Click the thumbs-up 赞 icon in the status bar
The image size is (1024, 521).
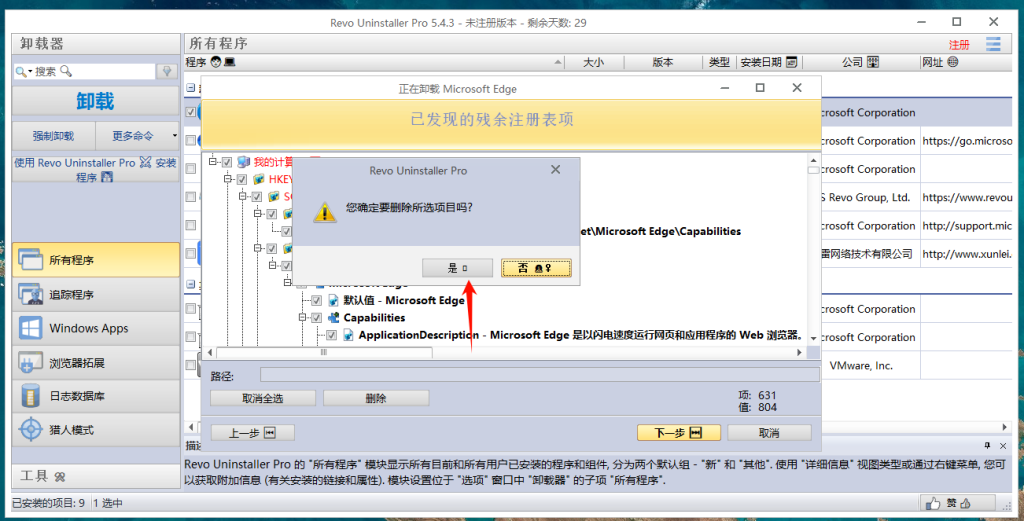[x=933, y=503]
